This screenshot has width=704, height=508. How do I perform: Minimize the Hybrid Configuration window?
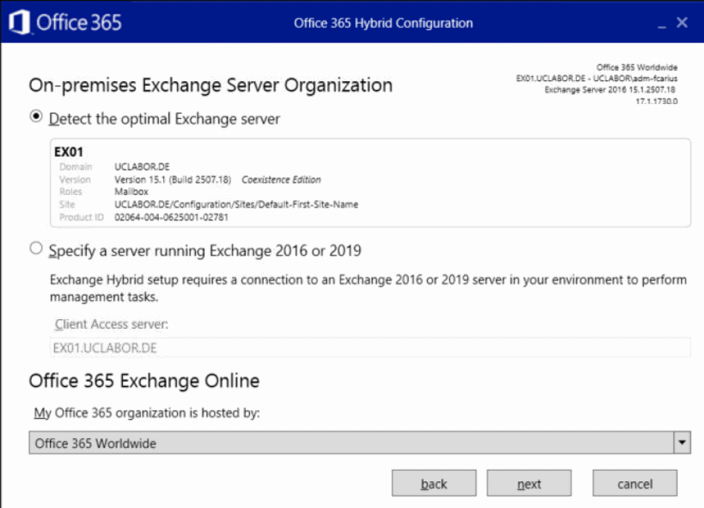[x=661, y=25]
